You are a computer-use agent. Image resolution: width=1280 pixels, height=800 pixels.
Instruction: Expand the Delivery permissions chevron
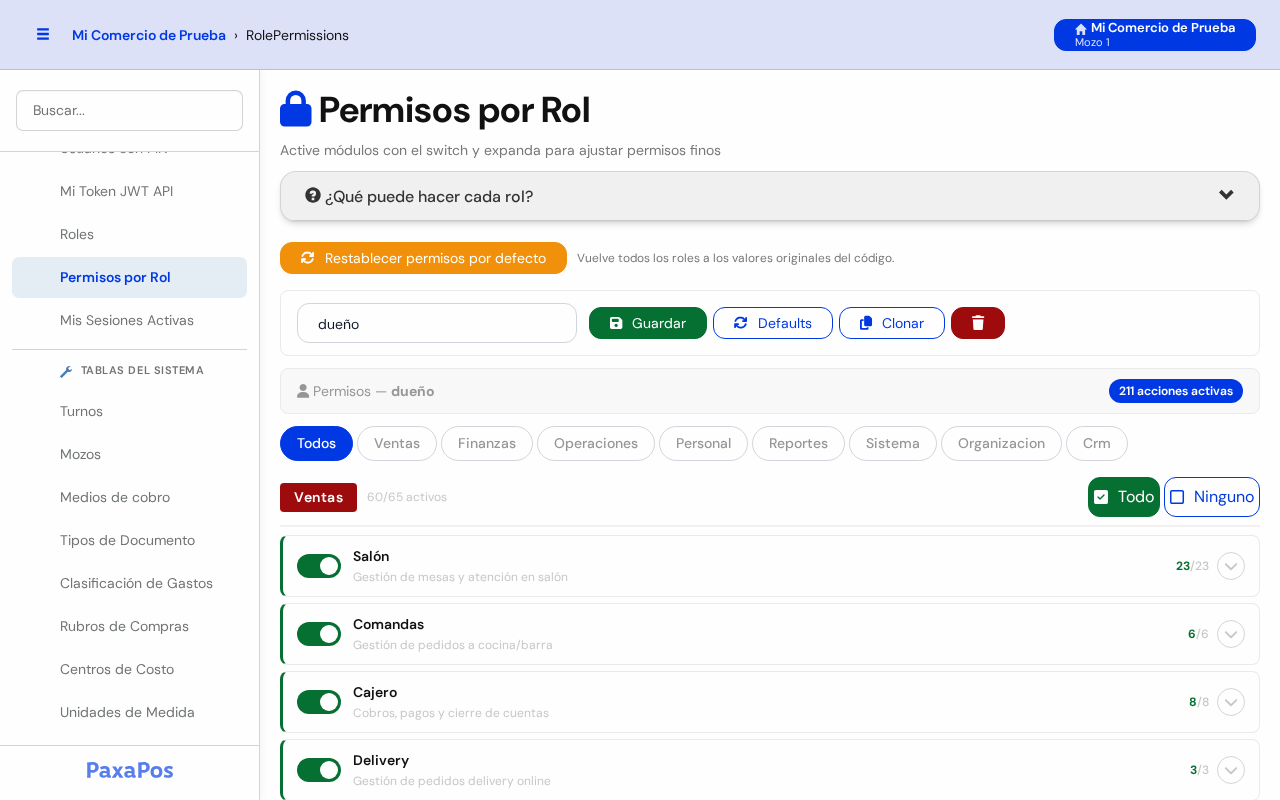[x=1231, y=770]
